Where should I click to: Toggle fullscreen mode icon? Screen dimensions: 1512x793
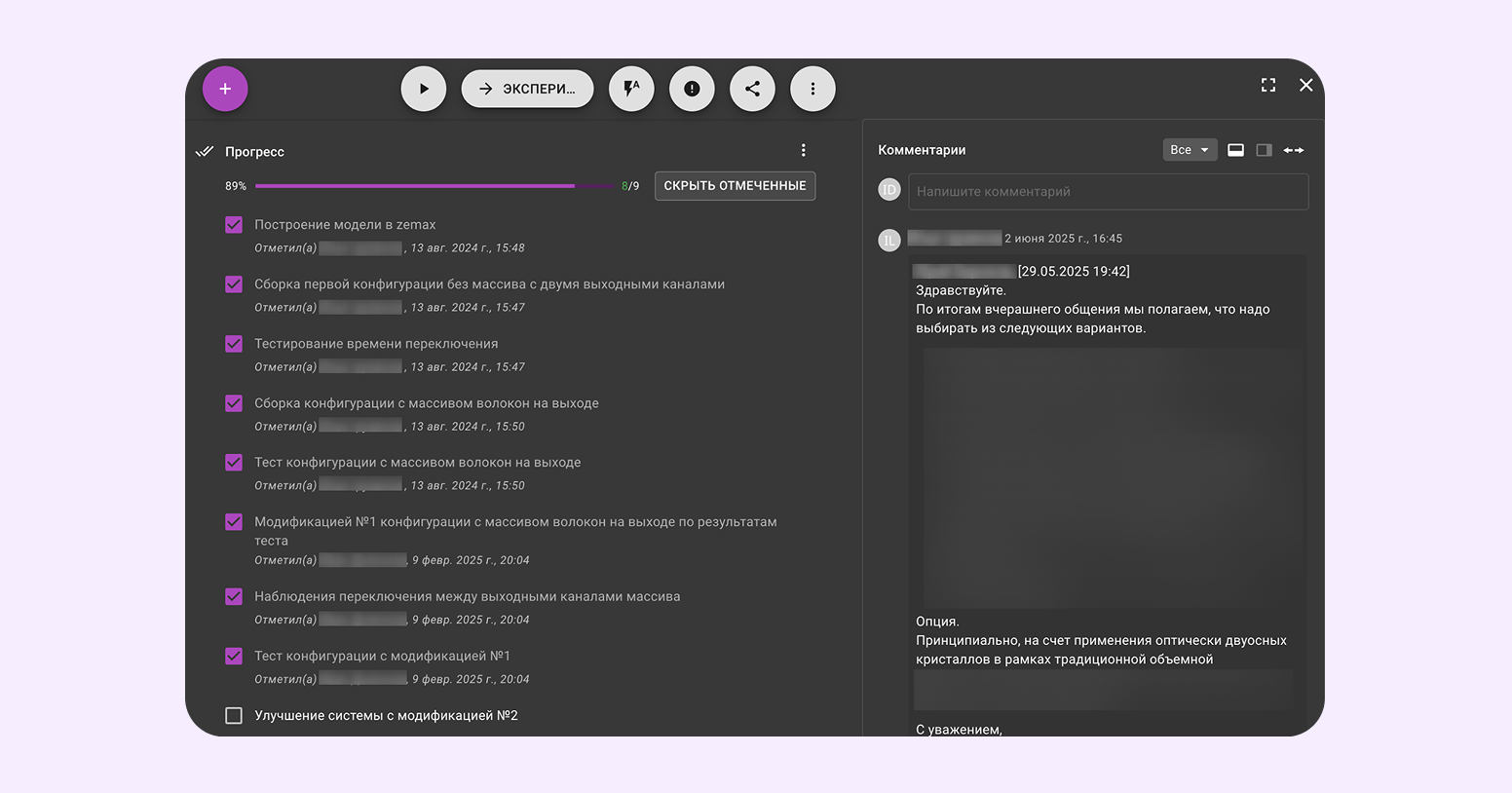pos(1267,86)
